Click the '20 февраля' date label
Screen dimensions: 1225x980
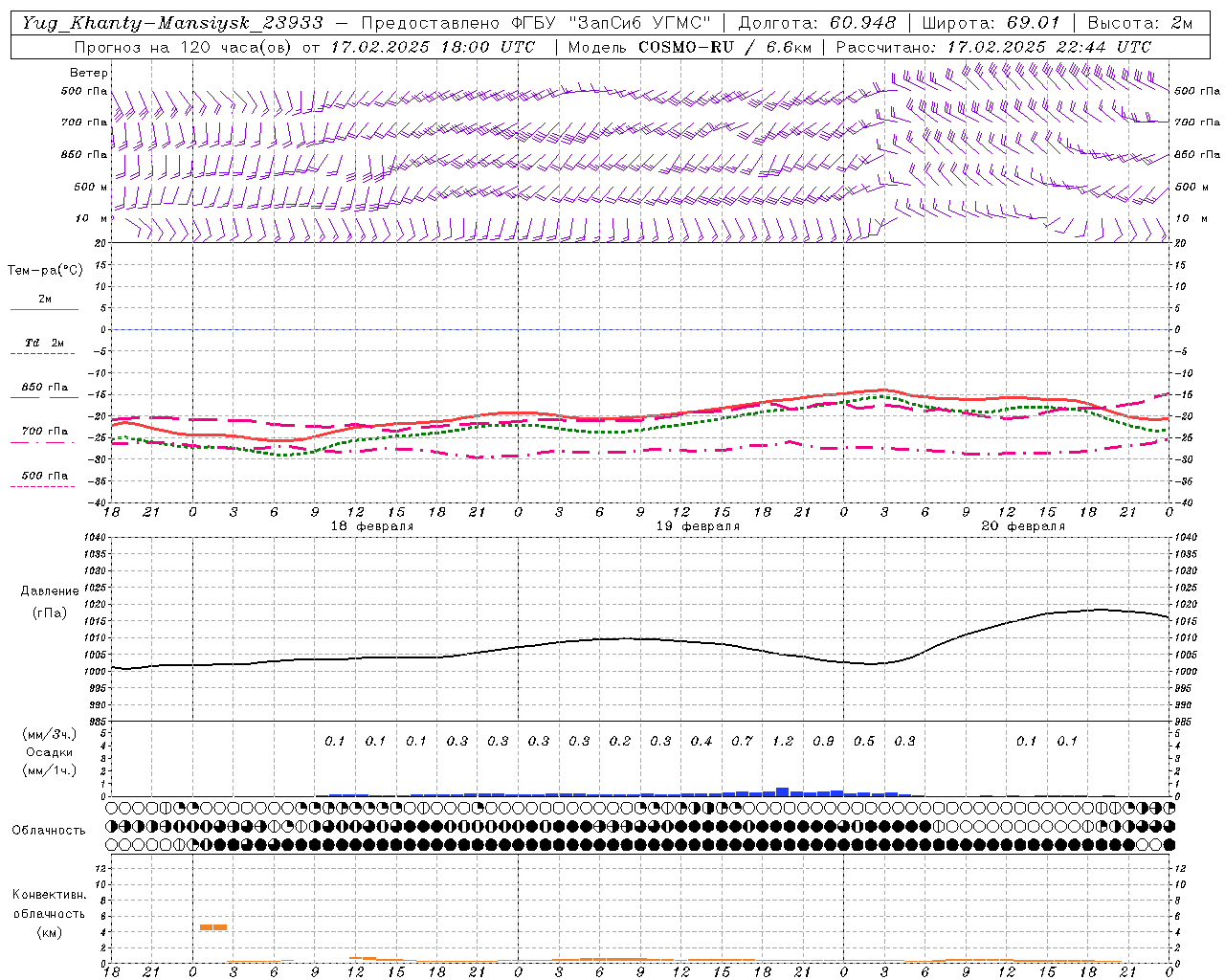1023,526
